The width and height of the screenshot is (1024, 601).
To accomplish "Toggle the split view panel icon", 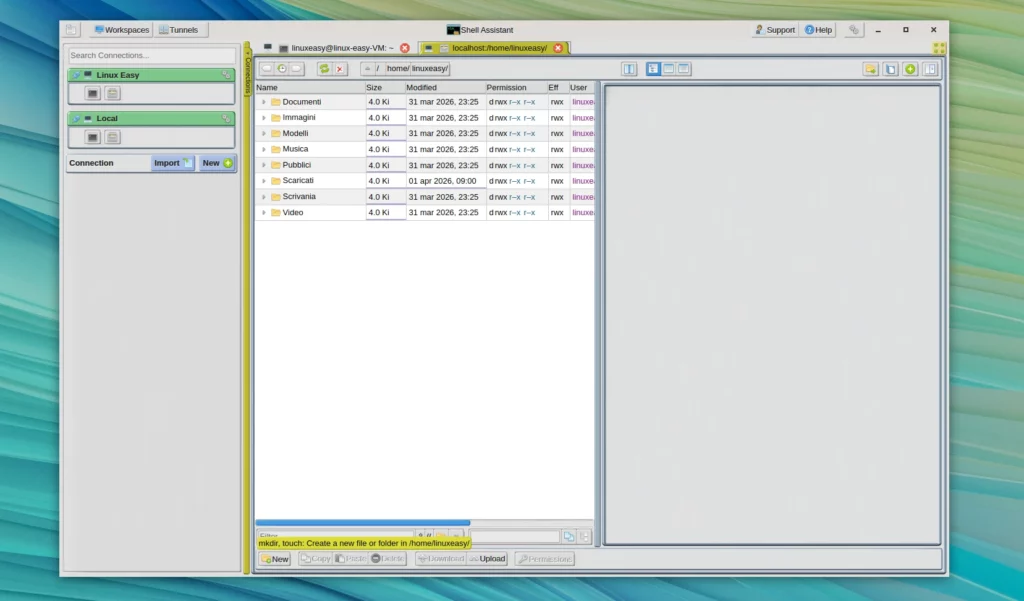I will click(x=629, y=69).
